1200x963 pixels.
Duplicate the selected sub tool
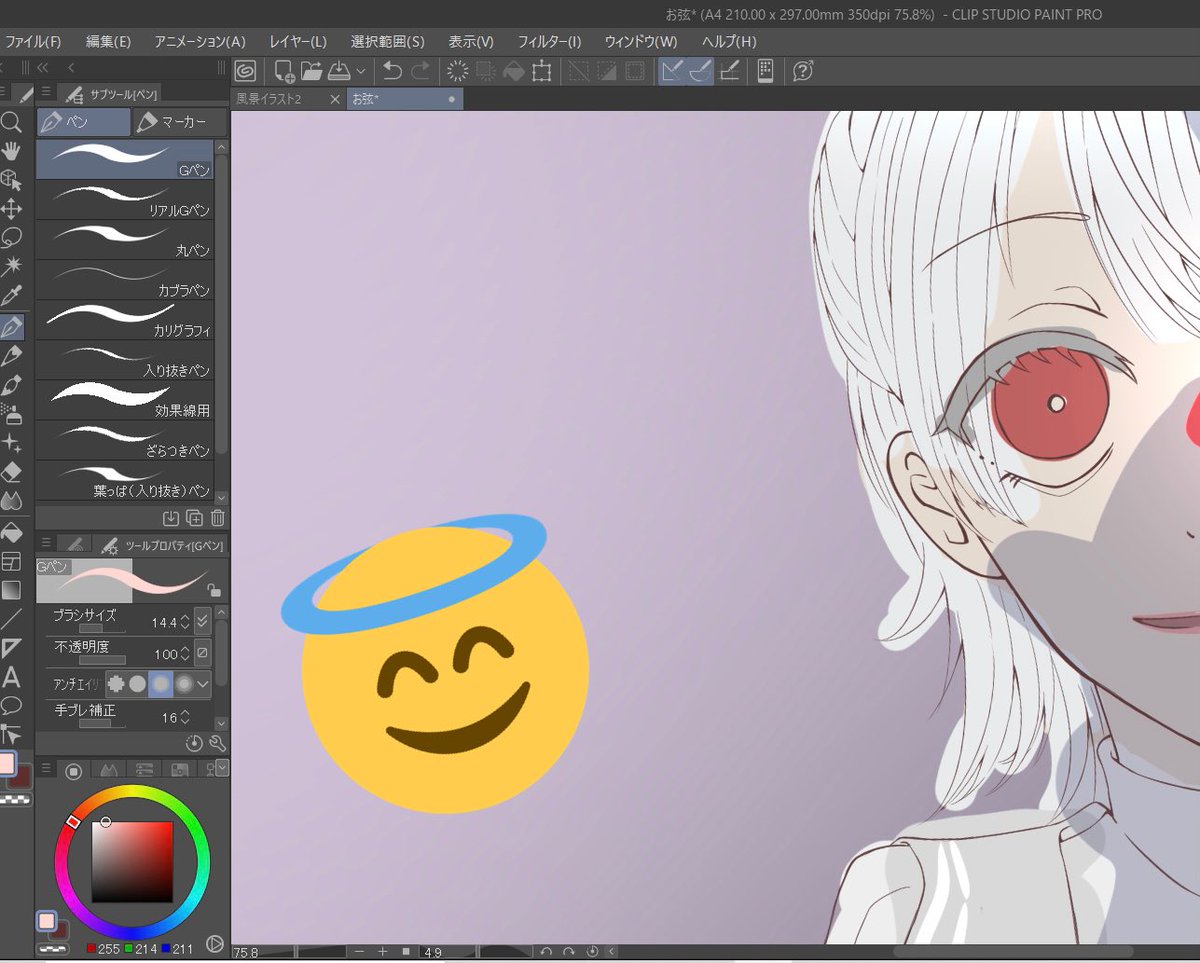194,518
